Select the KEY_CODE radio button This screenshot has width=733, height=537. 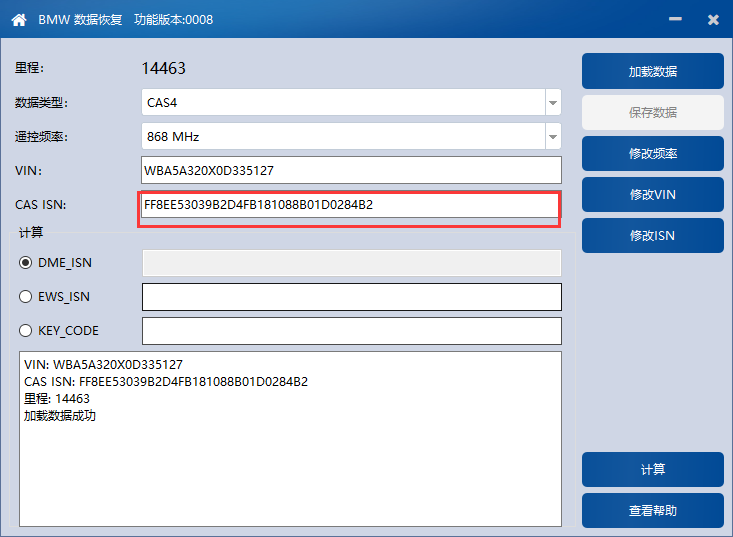[x=25, y=331]
